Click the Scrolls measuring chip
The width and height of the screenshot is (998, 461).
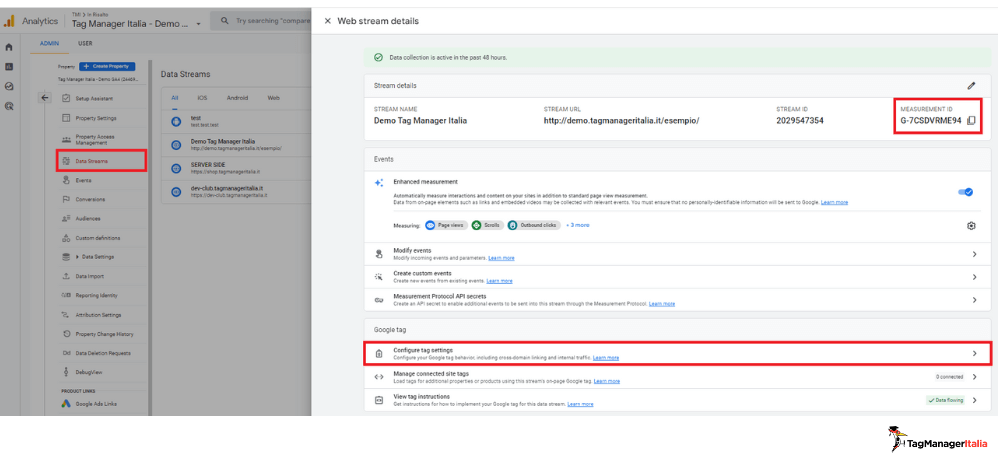click(x=488, y=225)
